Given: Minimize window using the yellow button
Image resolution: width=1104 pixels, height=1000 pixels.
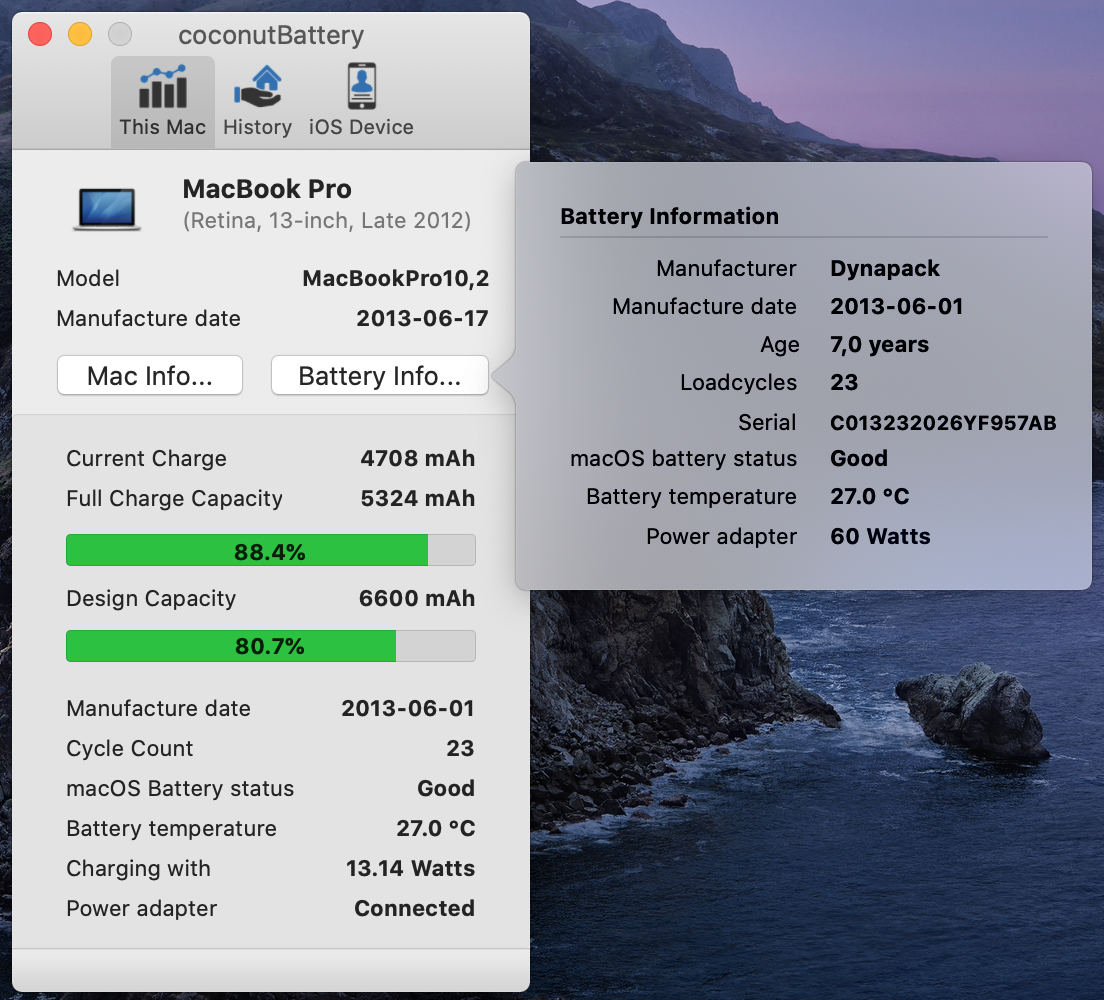Looking at the screenshot, I should pos(80,35).
